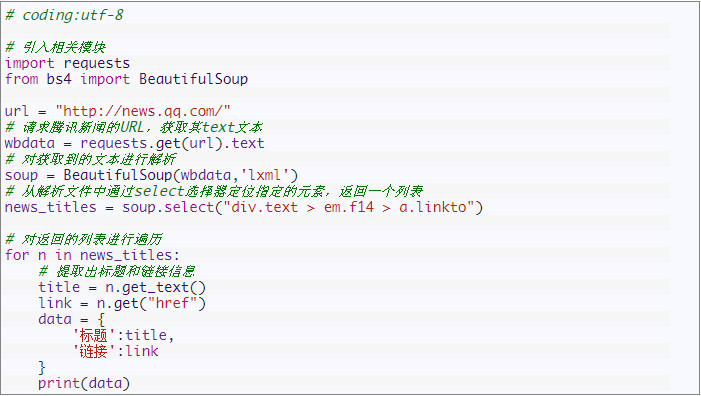Click the BeautifulSoup import name

193,79
